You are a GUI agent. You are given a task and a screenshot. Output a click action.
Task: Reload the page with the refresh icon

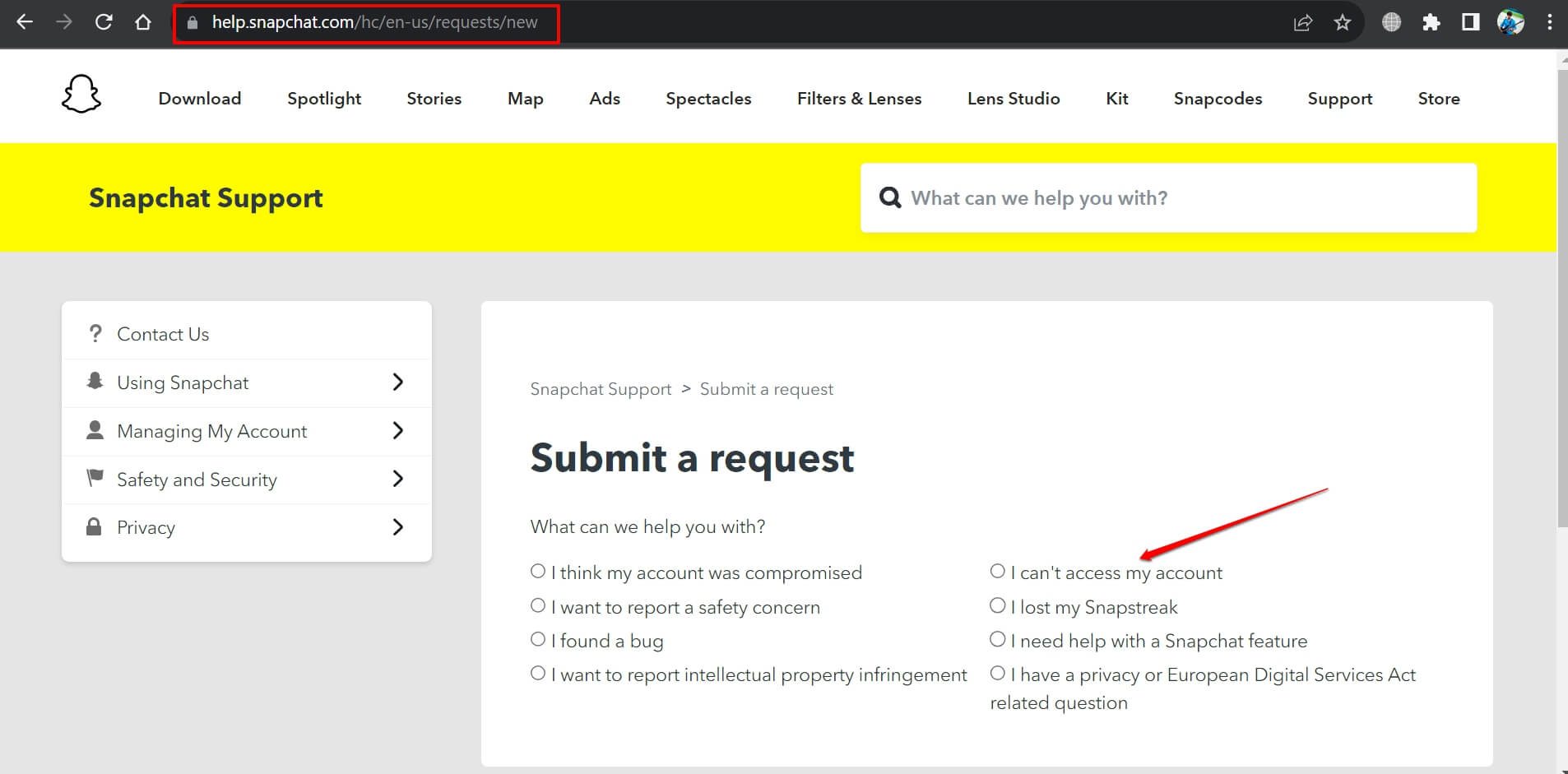104,22
